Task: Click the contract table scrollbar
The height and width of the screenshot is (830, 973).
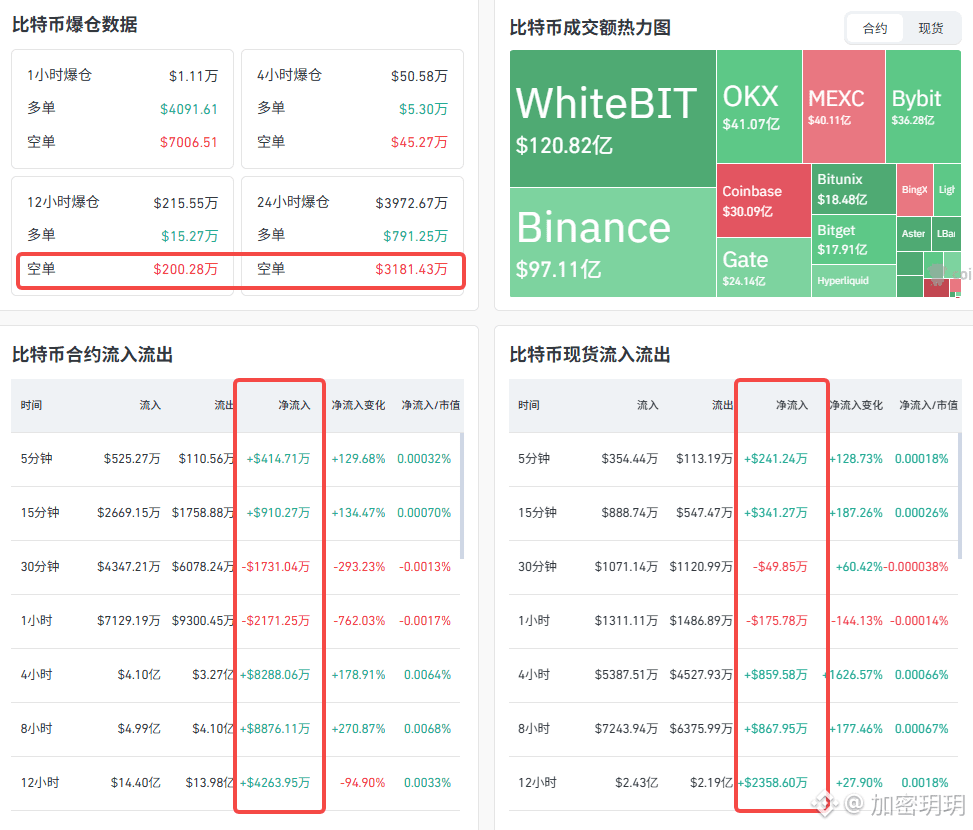Action: click(462, 495)
